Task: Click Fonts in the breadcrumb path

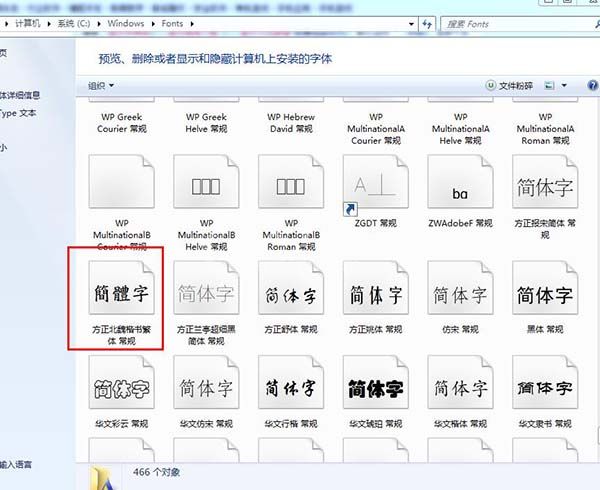Action: 172,24
